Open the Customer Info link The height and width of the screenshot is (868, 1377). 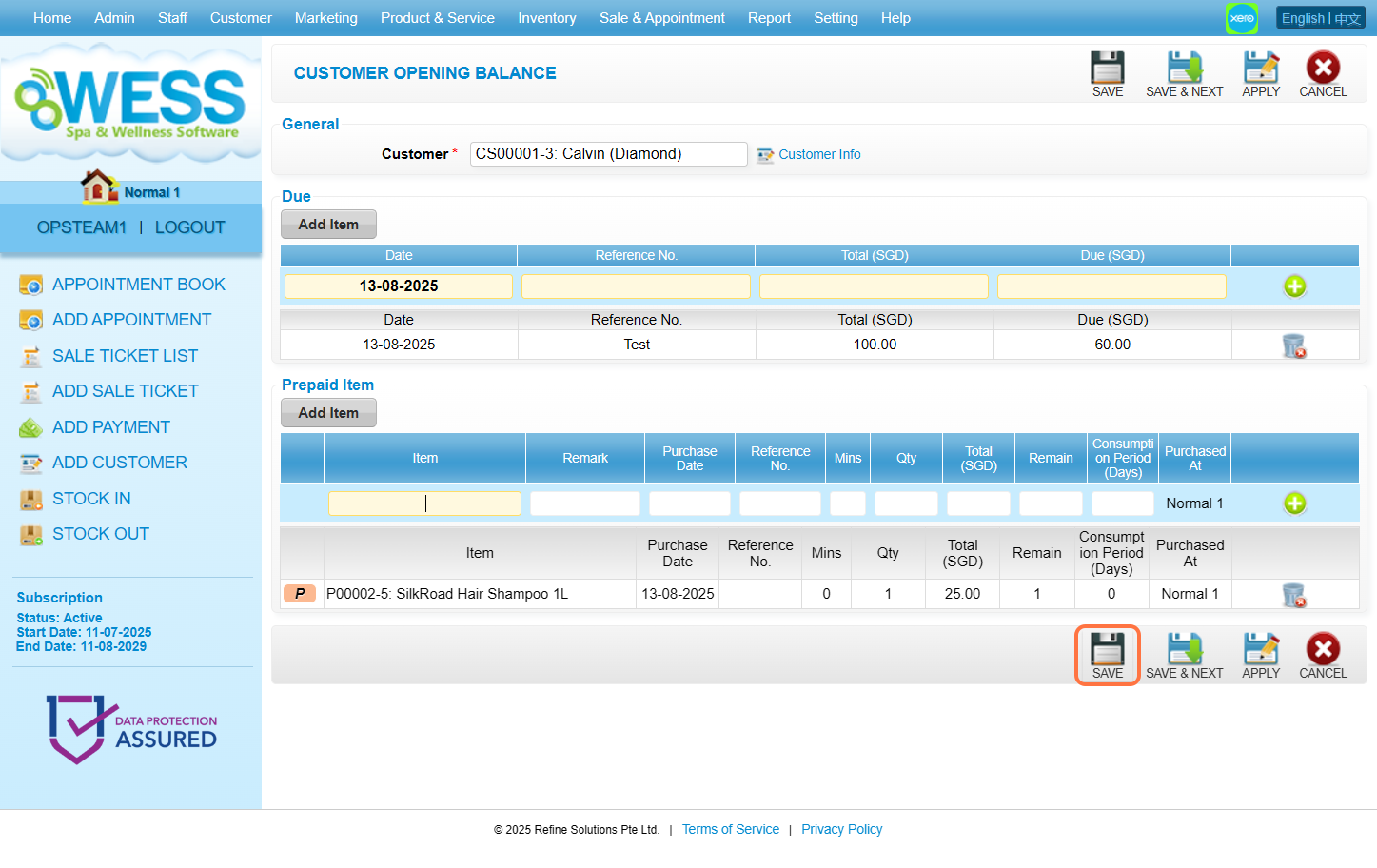818,154
